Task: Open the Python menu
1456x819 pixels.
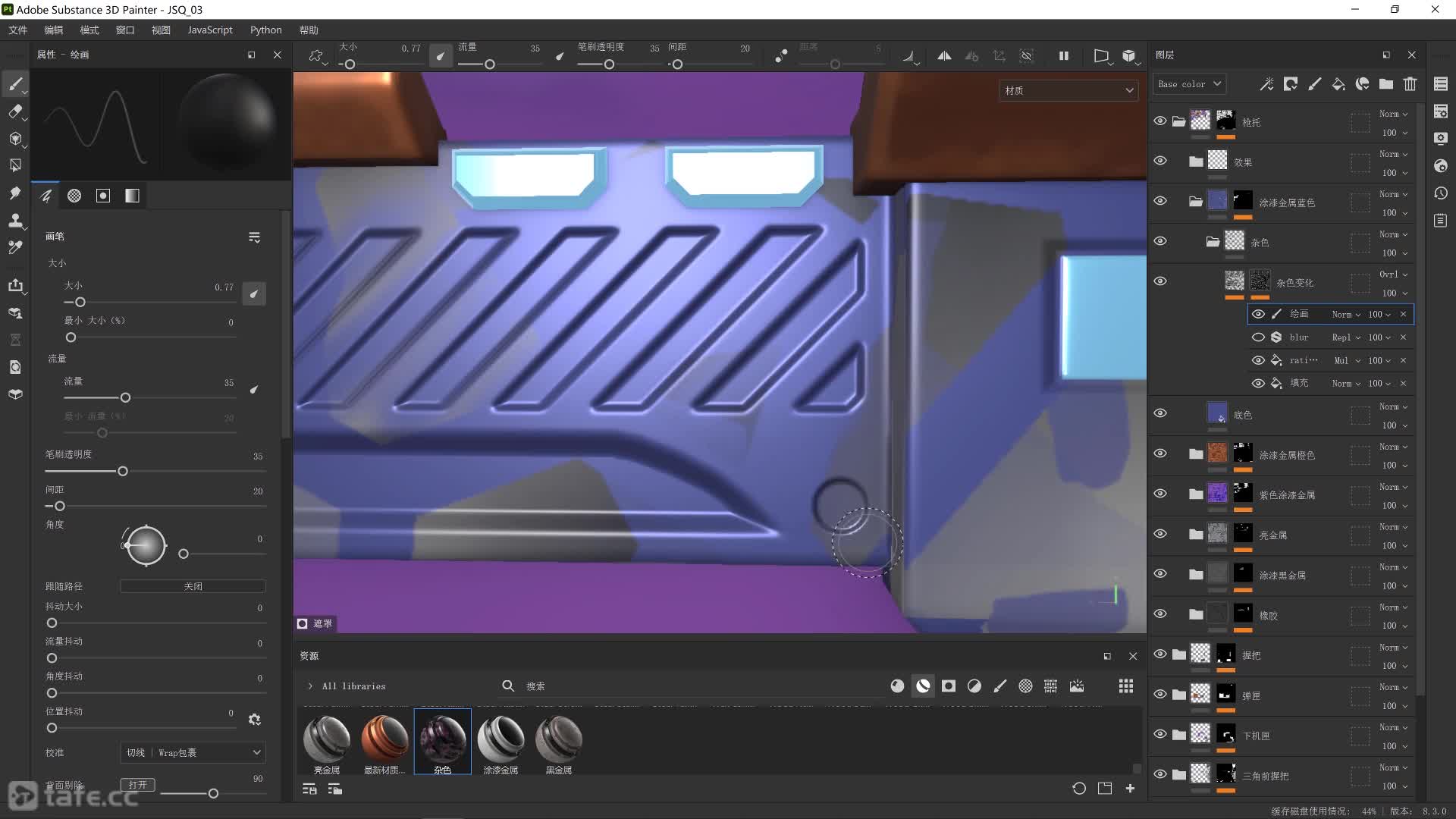Action: tap(265, 30)
